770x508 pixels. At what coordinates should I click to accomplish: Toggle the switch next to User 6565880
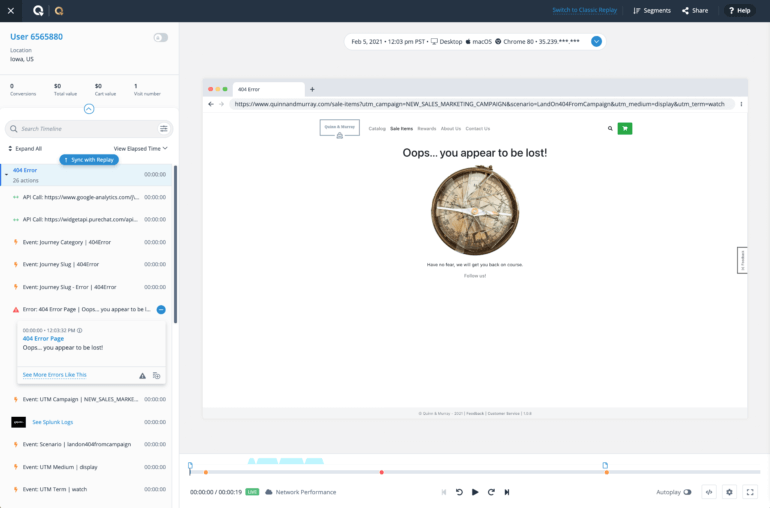(161, 38)
